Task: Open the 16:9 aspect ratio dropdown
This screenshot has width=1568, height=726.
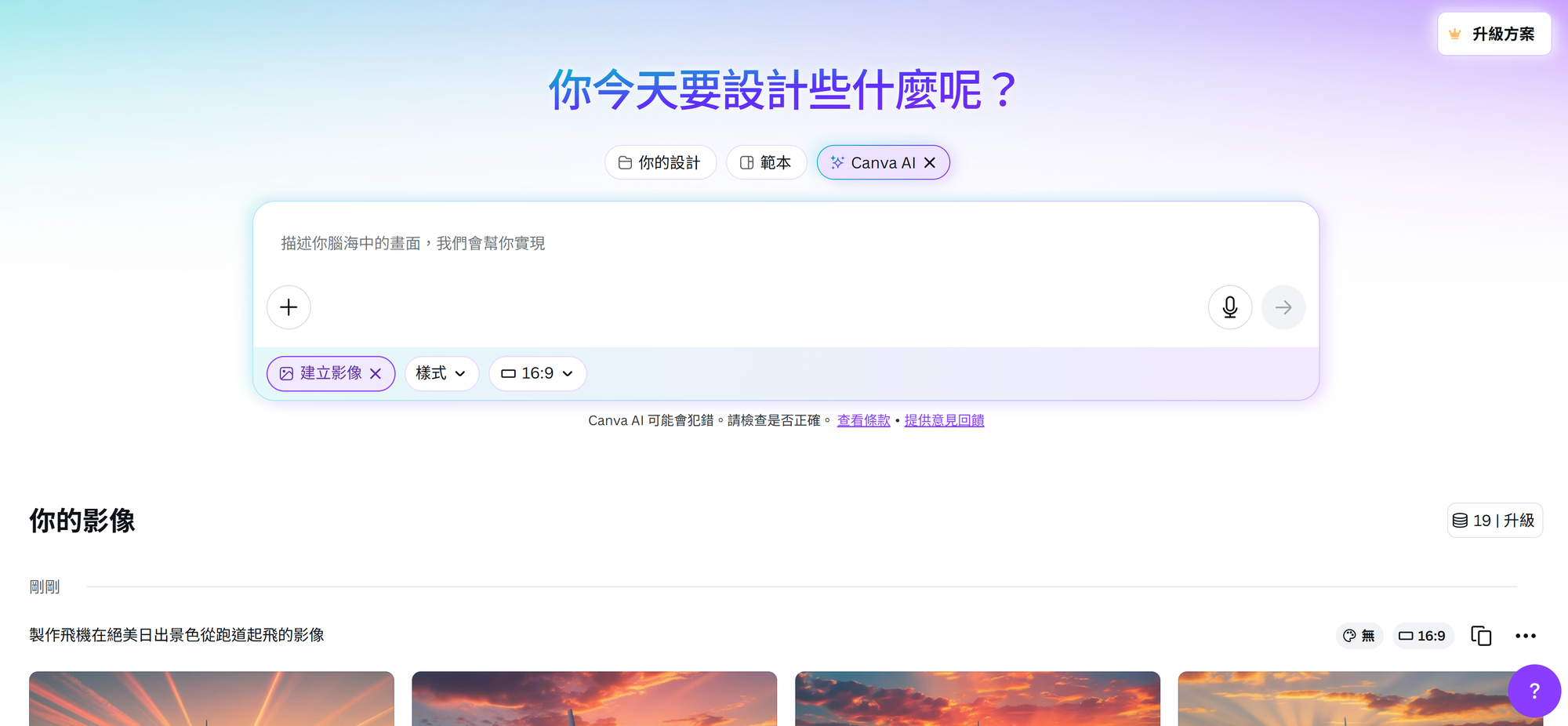Action: click(x=538, y=373)
